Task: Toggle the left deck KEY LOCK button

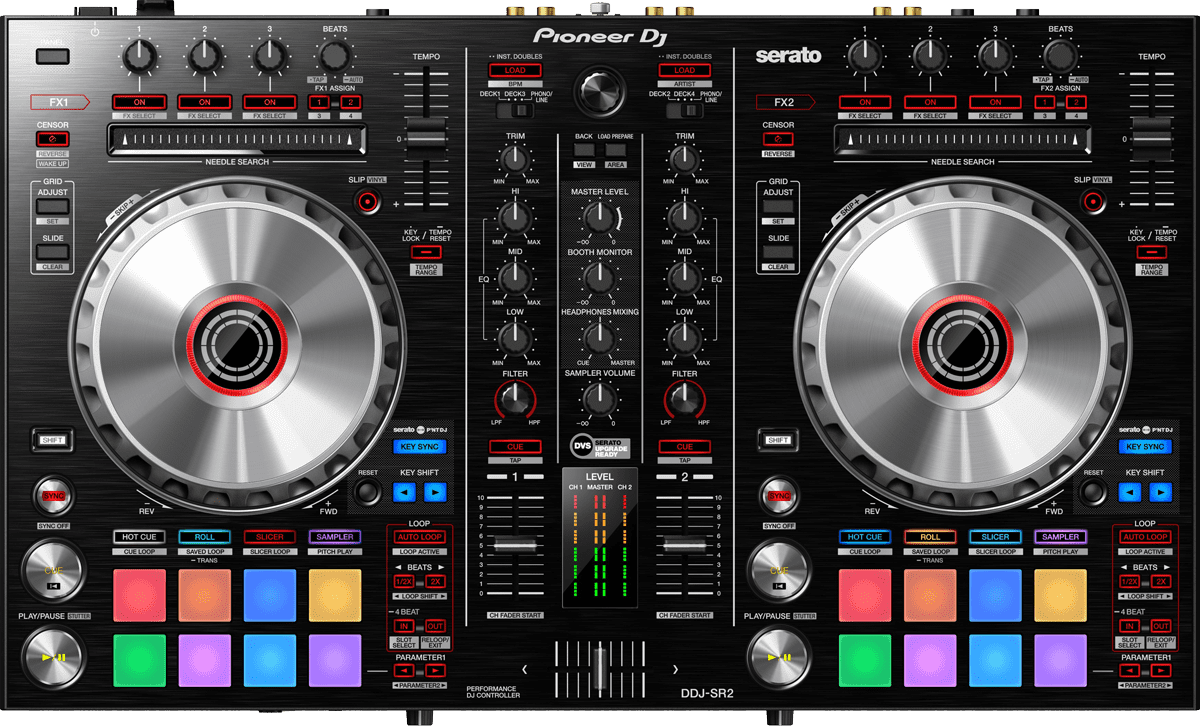Action: click(424, 253)
